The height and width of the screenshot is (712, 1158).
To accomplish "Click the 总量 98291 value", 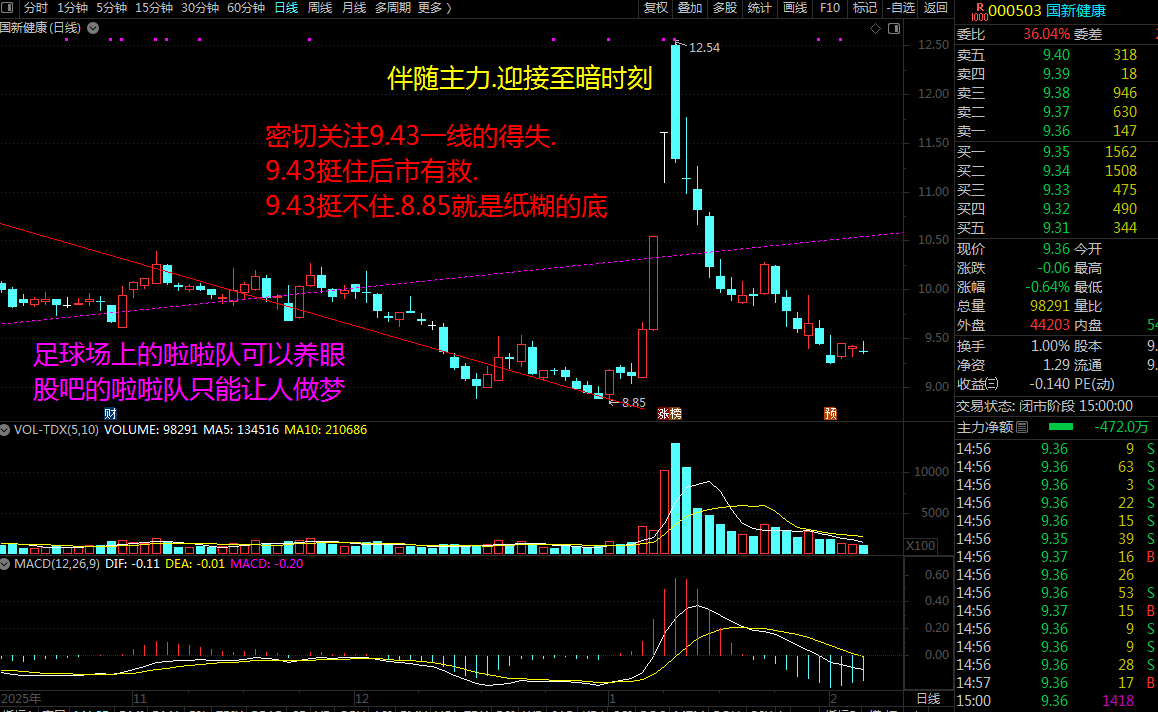I will coord(1049,306).
